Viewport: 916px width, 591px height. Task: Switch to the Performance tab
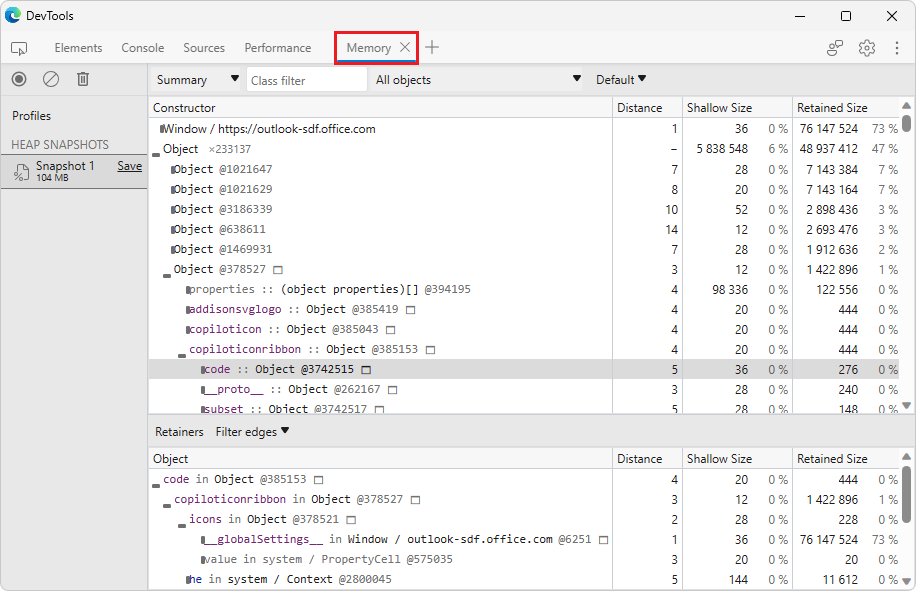[278, 48]
